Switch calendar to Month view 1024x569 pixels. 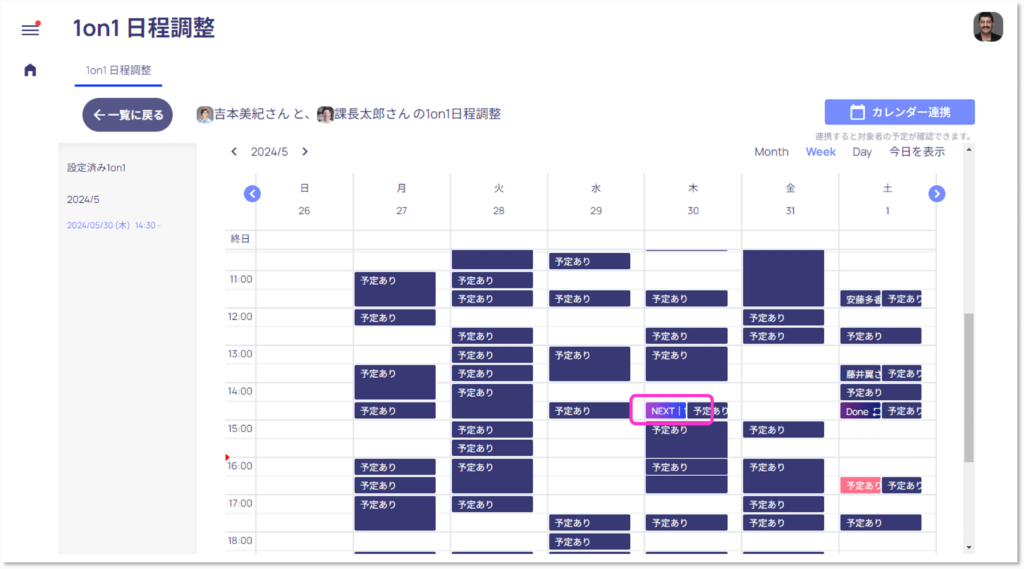click(771, 152)
